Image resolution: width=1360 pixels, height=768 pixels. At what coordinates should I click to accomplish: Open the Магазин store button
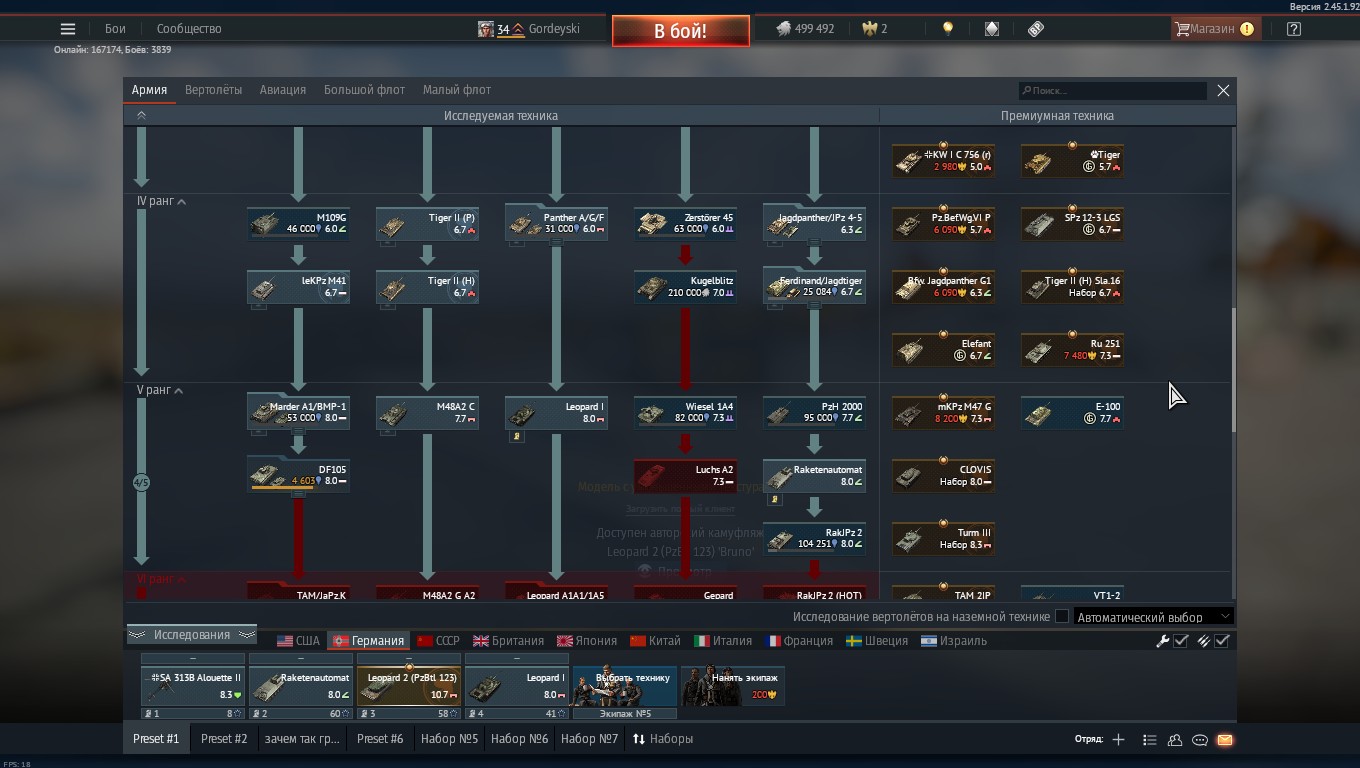point(1214,29)
